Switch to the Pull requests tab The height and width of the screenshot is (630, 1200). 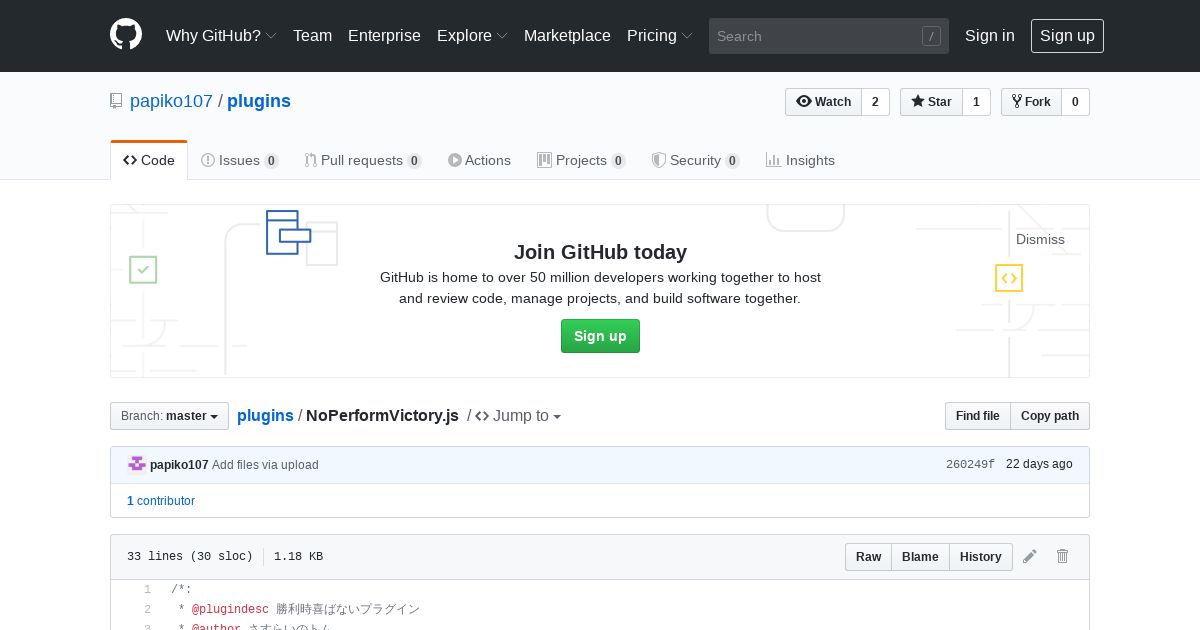pyautogui.click(x=363, y=160)
